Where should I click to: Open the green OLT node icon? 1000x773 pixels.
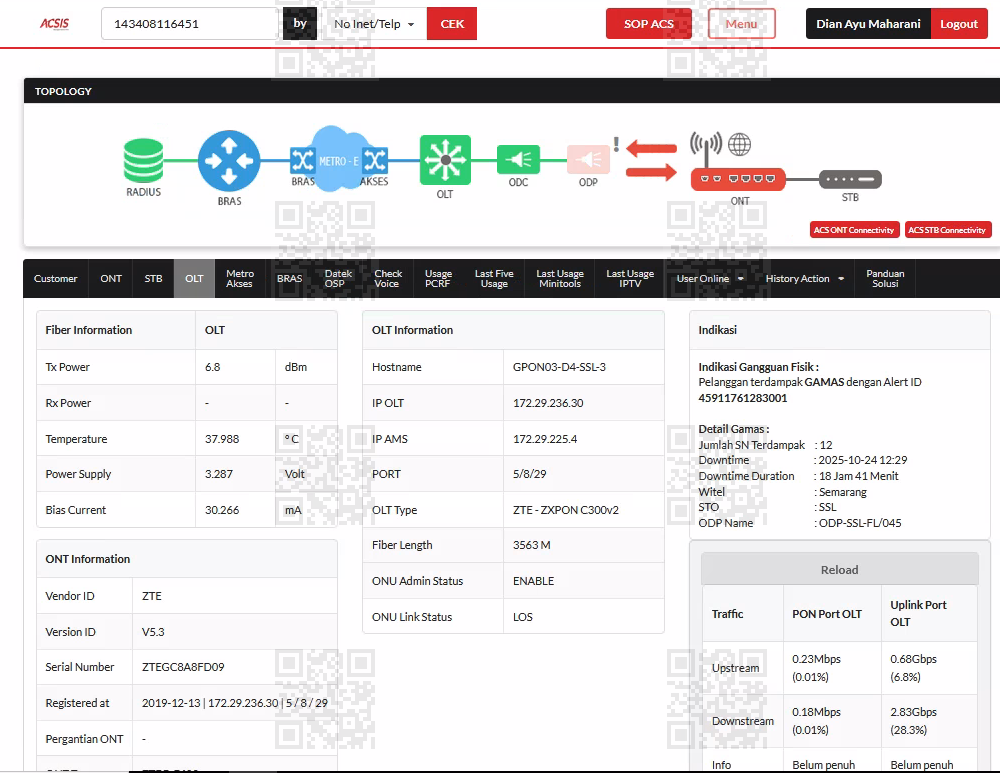pyautogui.click(x=445, y=160)
